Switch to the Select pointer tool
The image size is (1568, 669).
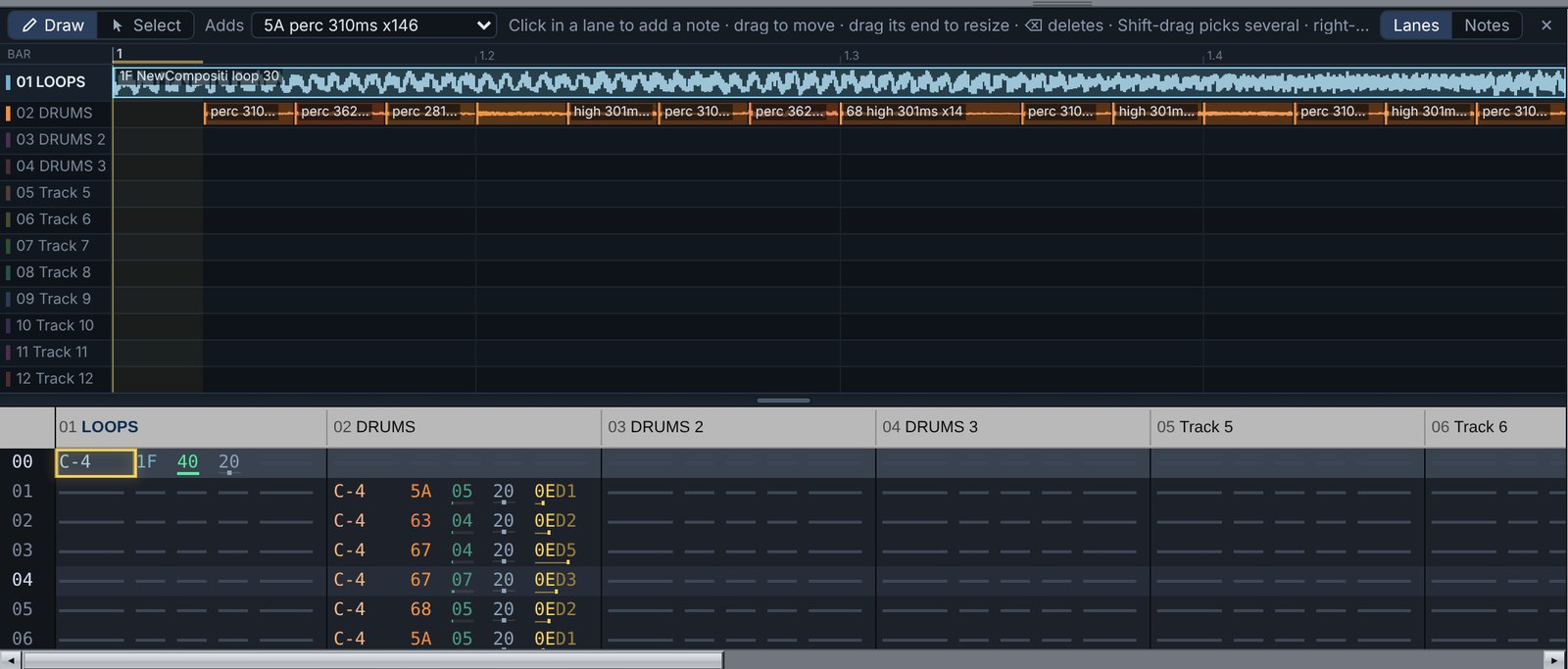[146, 24]
